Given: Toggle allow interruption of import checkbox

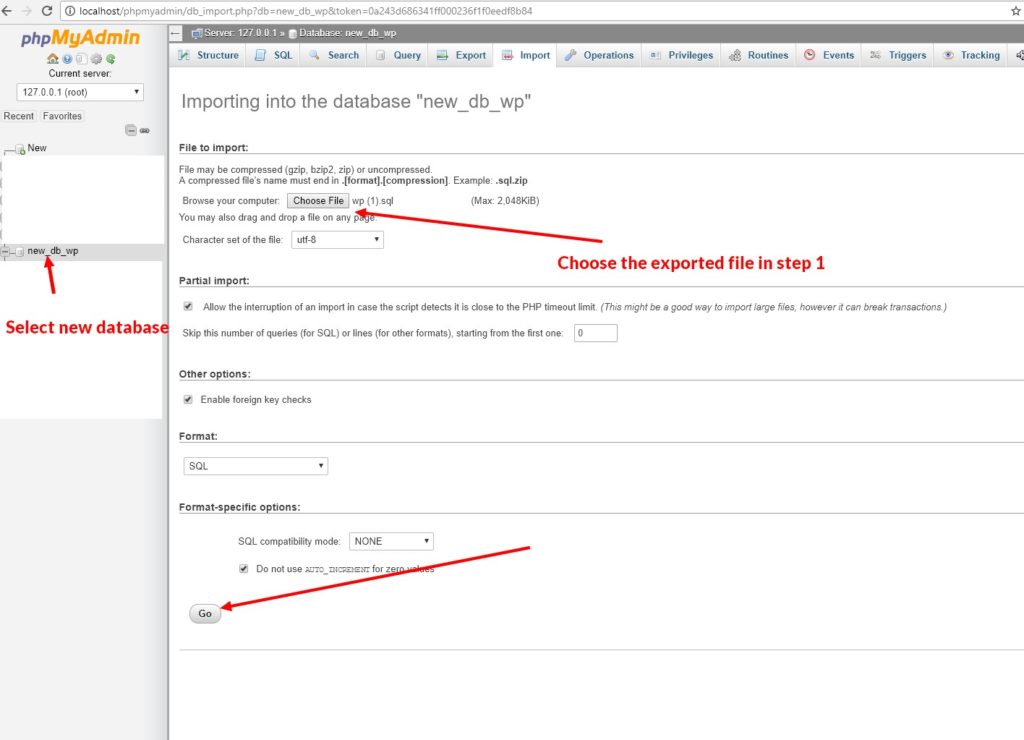Looking at the screenshot, I should click(188, 307).
